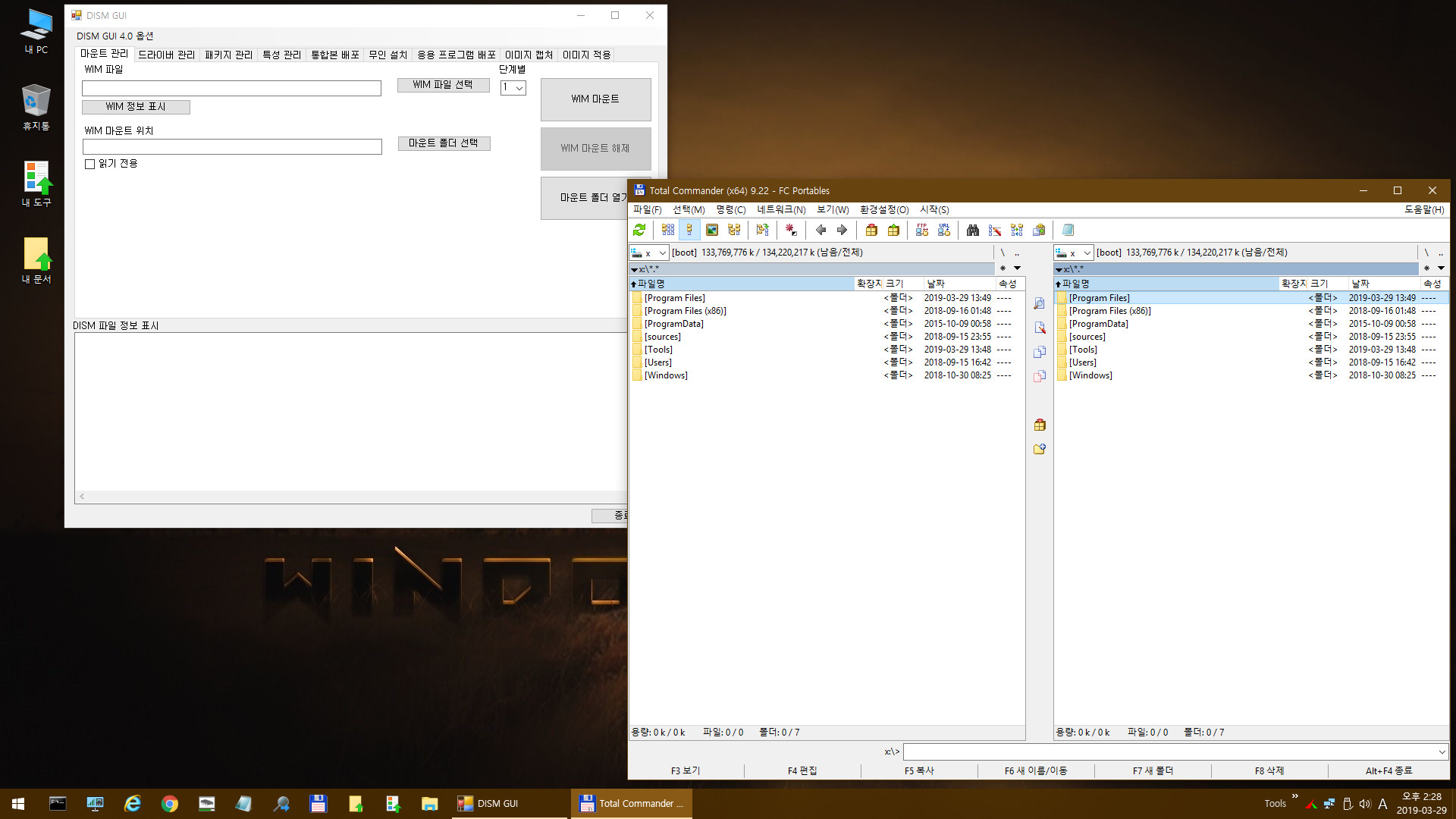Select [Windows] folder in left panel
The image size is (1456, 819).
click(666, 375)
